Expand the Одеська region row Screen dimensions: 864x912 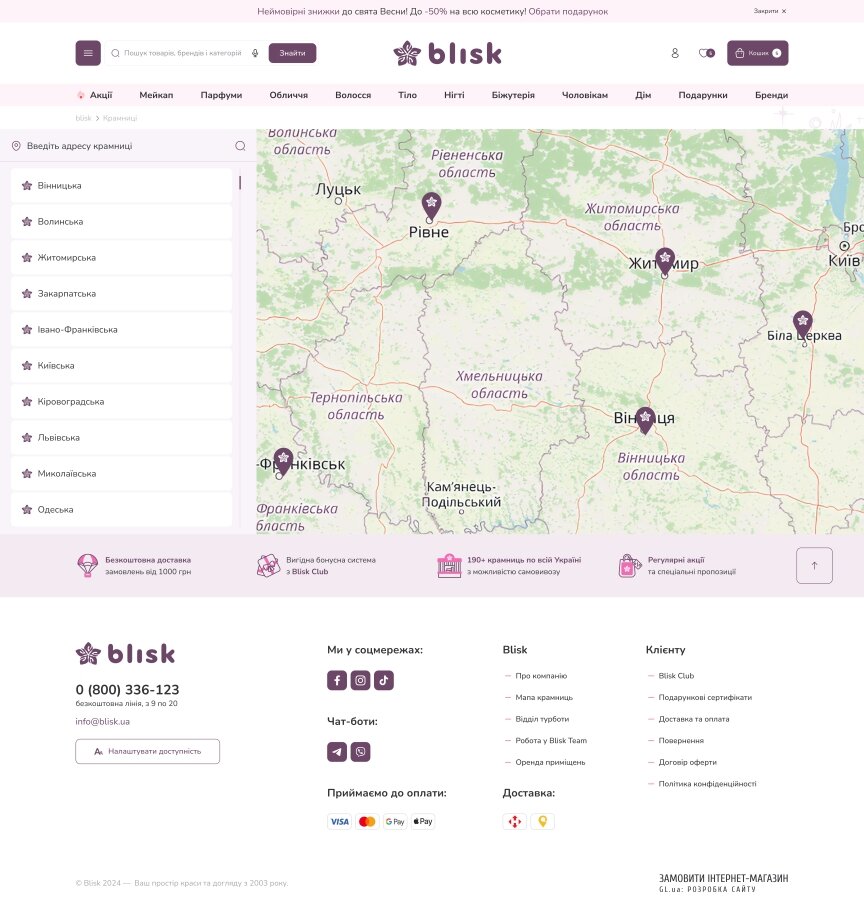pyautogui.click(x=121, y=510)
